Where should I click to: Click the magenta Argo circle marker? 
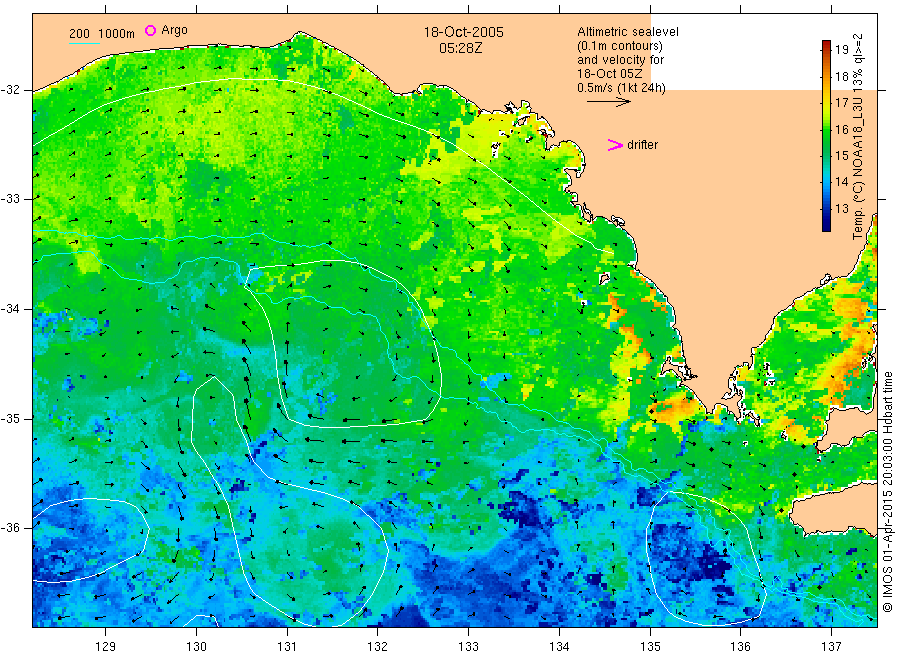click(150, 30)
